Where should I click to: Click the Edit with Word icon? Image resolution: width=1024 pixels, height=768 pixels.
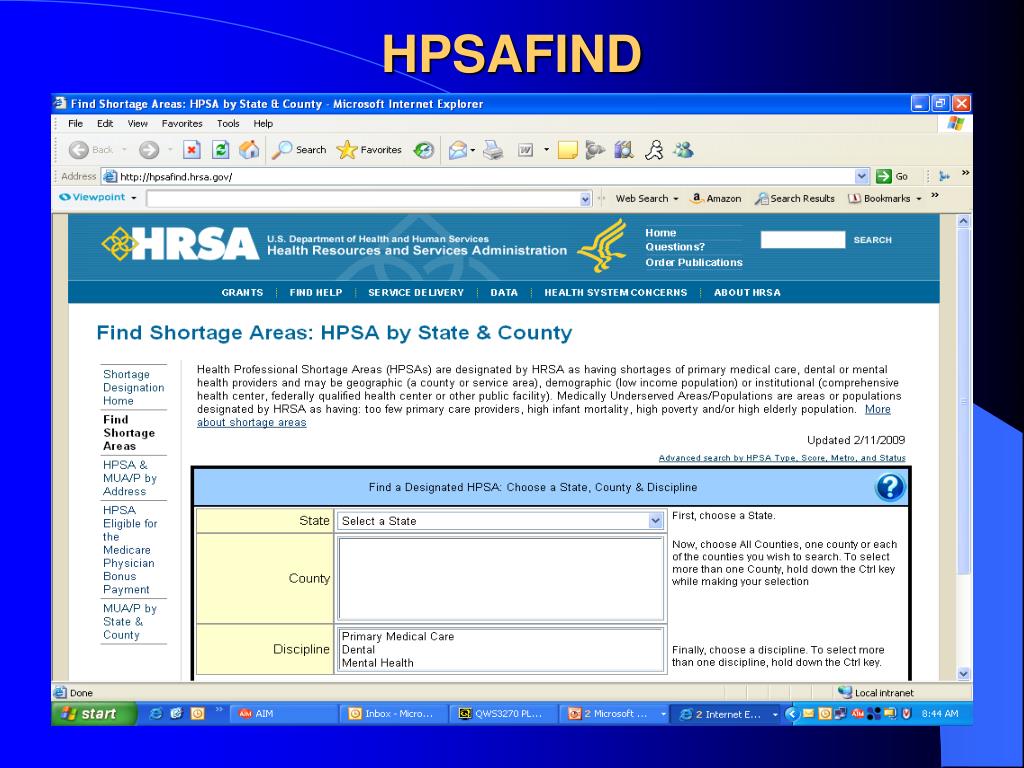(x=526, y=151)
